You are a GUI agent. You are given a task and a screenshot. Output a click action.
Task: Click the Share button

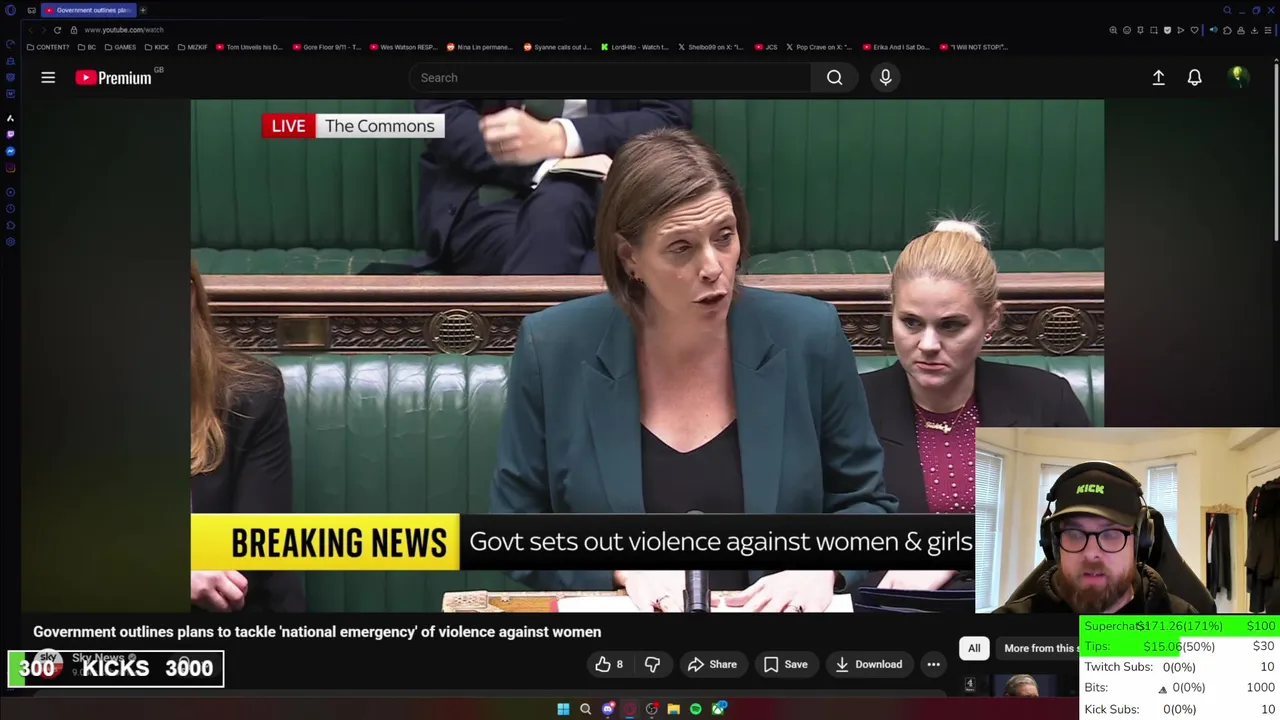coord(712,664)
